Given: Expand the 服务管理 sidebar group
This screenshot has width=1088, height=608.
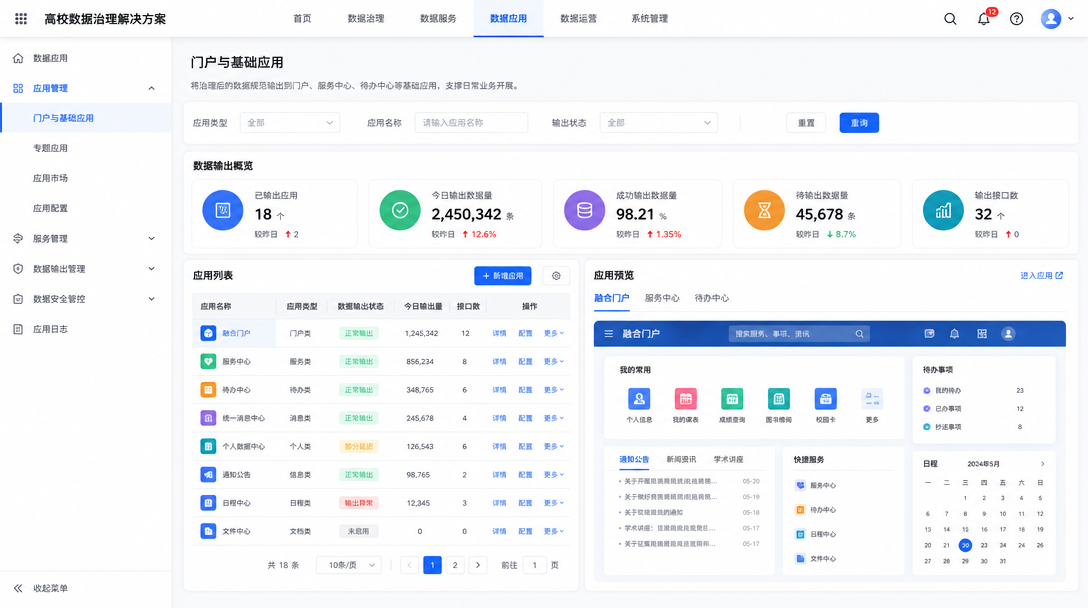Looking at the screenshot, I should (151, 239).
